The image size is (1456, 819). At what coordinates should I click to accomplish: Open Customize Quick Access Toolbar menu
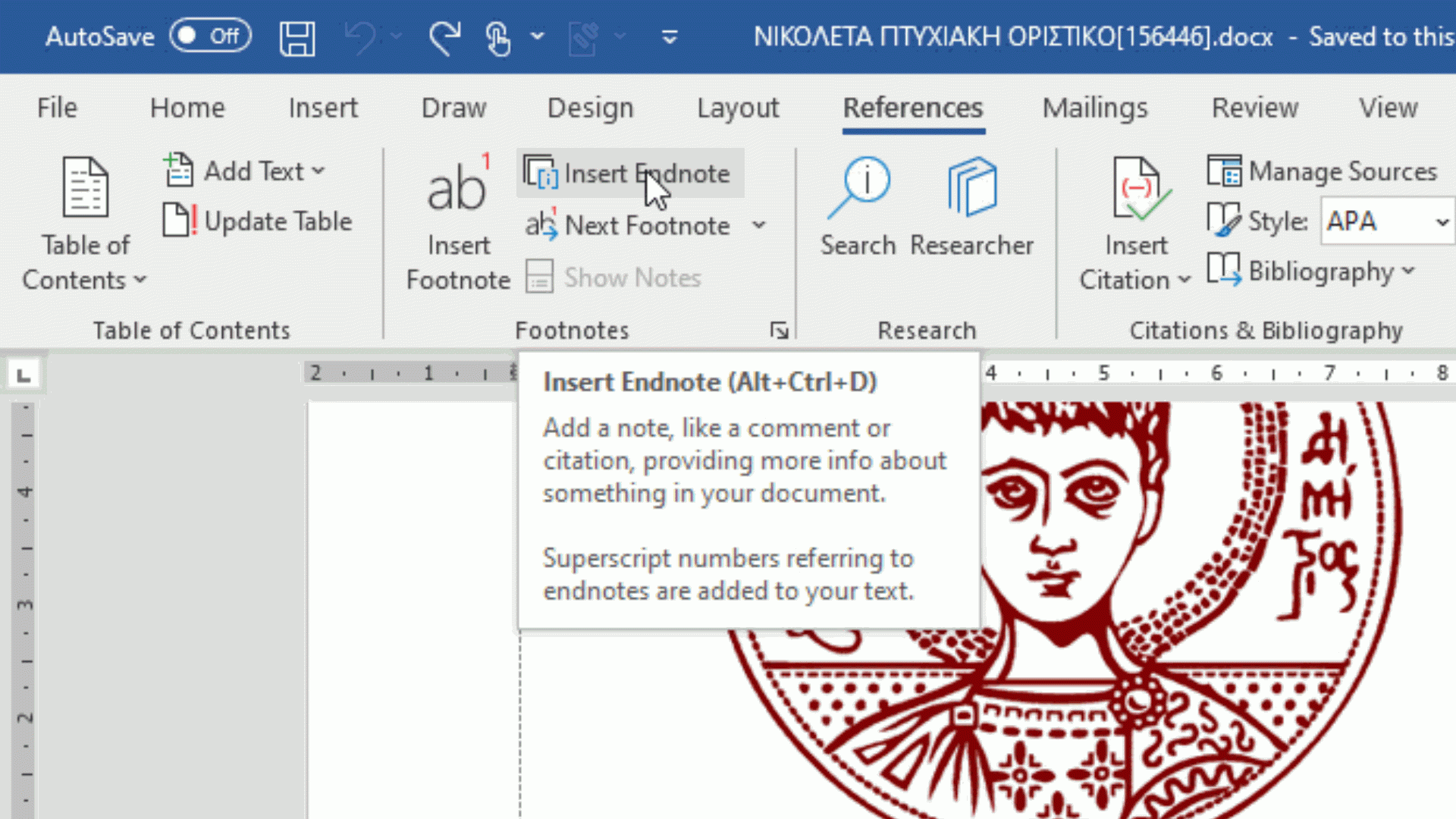click(x=669, y=36)
